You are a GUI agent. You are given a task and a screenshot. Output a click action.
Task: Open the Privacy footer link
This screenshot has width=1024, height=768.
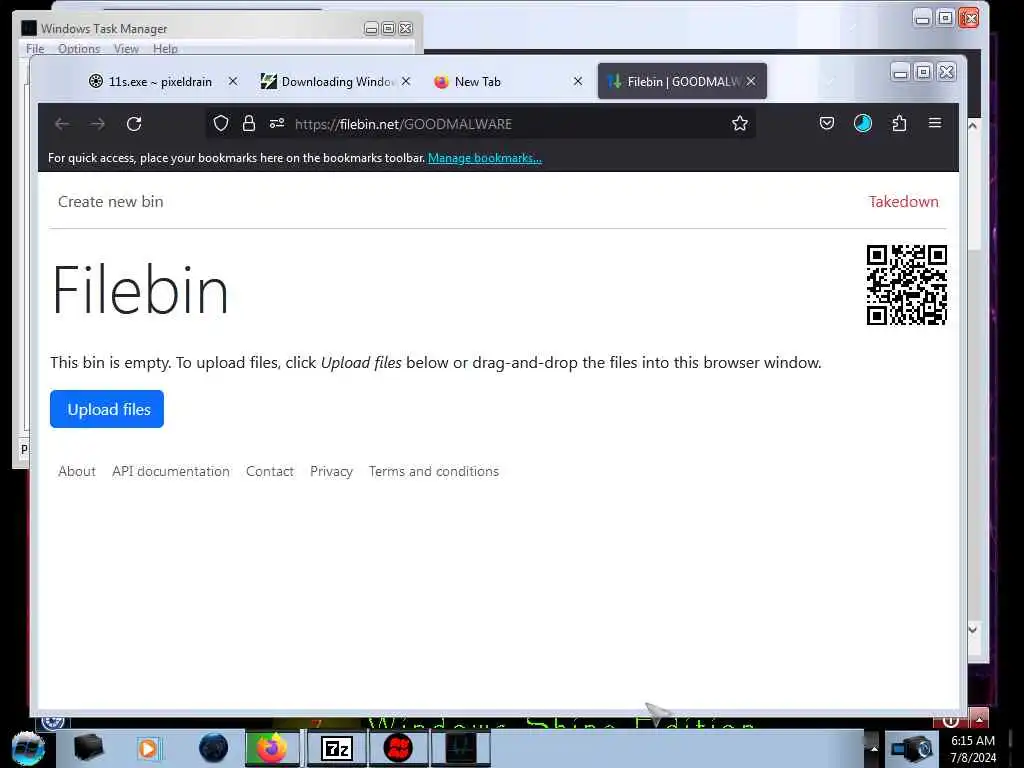click(331, 472)
